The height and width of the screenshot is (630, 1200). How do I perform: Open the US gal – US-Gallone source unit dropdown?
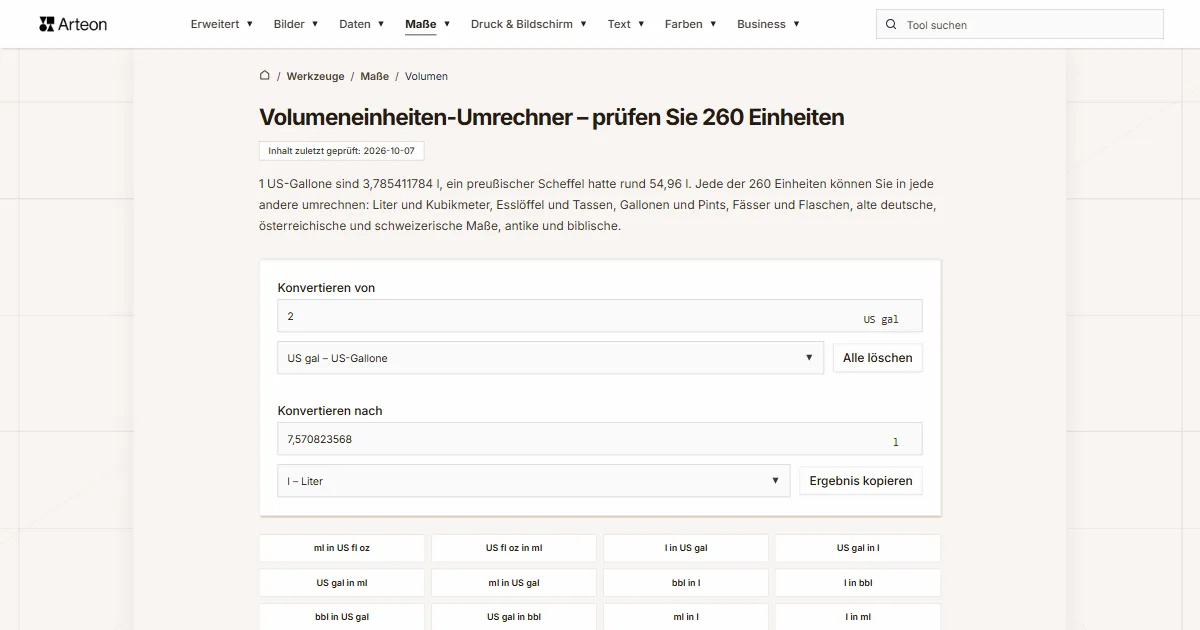coord(551,358)
